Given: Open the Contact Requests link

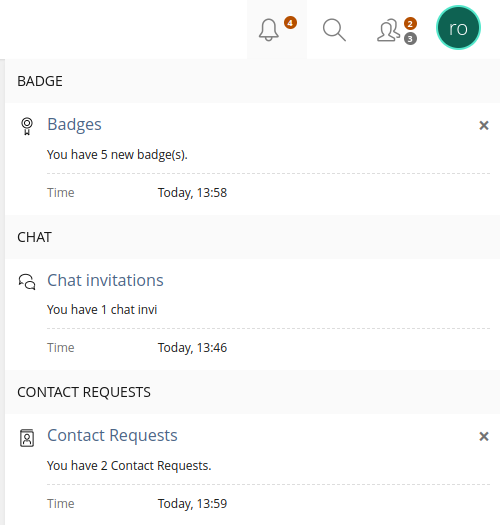Looking at the screenshot, I should click(112, 436).
